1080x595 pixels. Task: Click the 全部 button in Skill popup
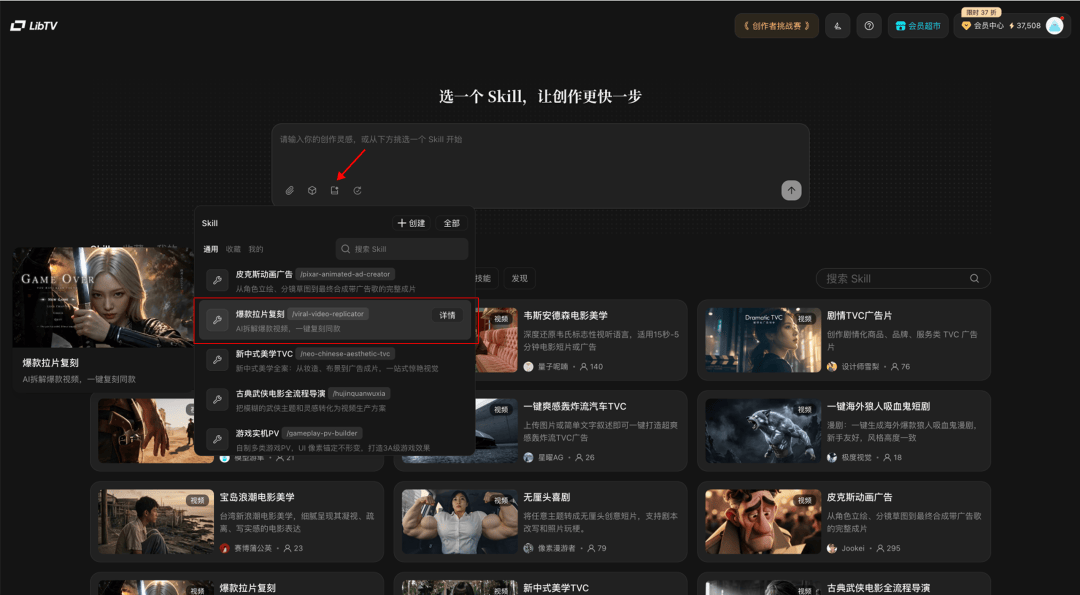(x=451, y=223)
